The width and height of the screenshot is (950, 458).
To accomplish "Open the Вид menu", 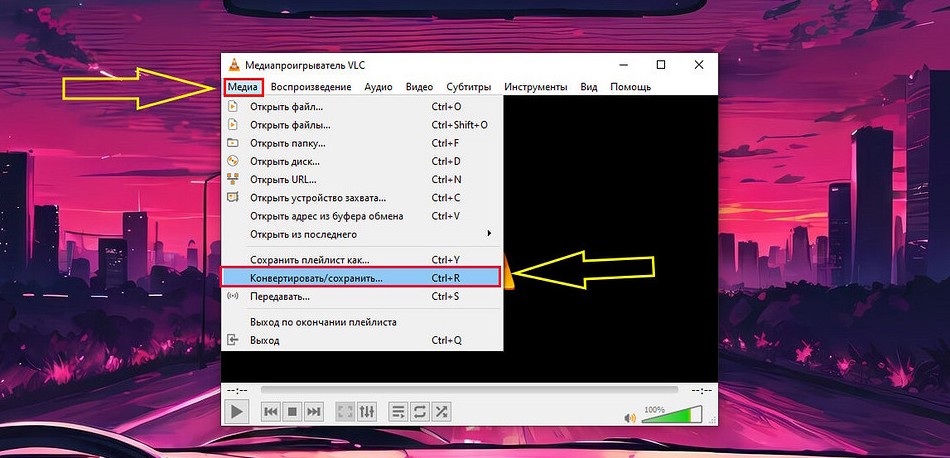I will [588, 87].
